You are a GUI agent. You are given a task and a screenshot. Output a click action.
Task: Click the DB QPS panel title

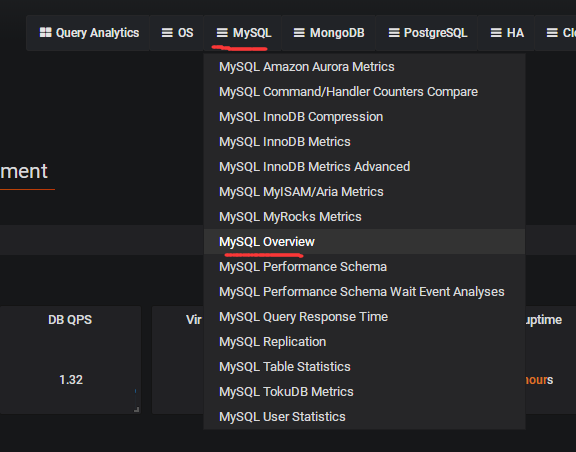[x=70, y=320]
